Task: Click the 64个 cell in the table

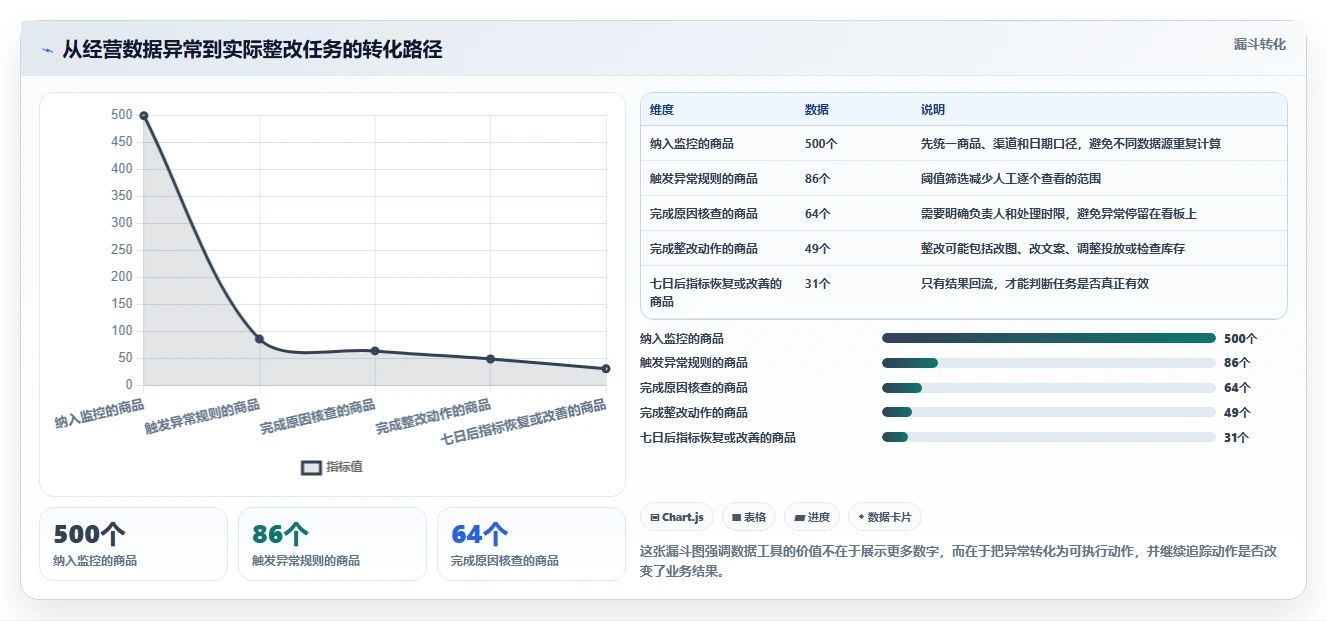Action: [817, 214]
